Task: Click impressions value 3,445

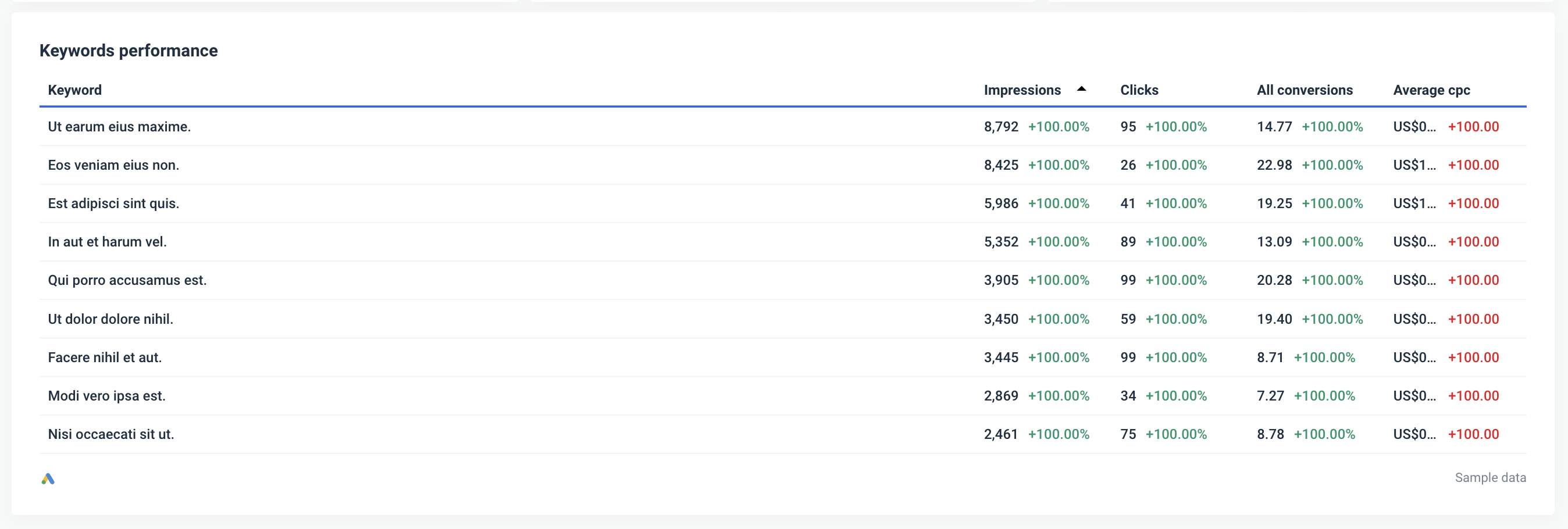Action: point(1001,358)
